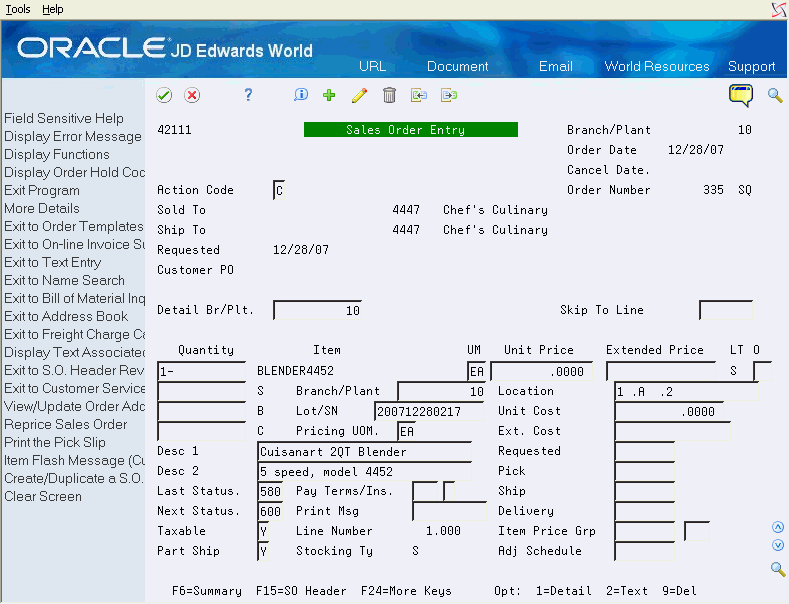The height and width of the screenshot is (604, 789).
Task: Click F6=Summary function key text
Action: click(206, 591)
